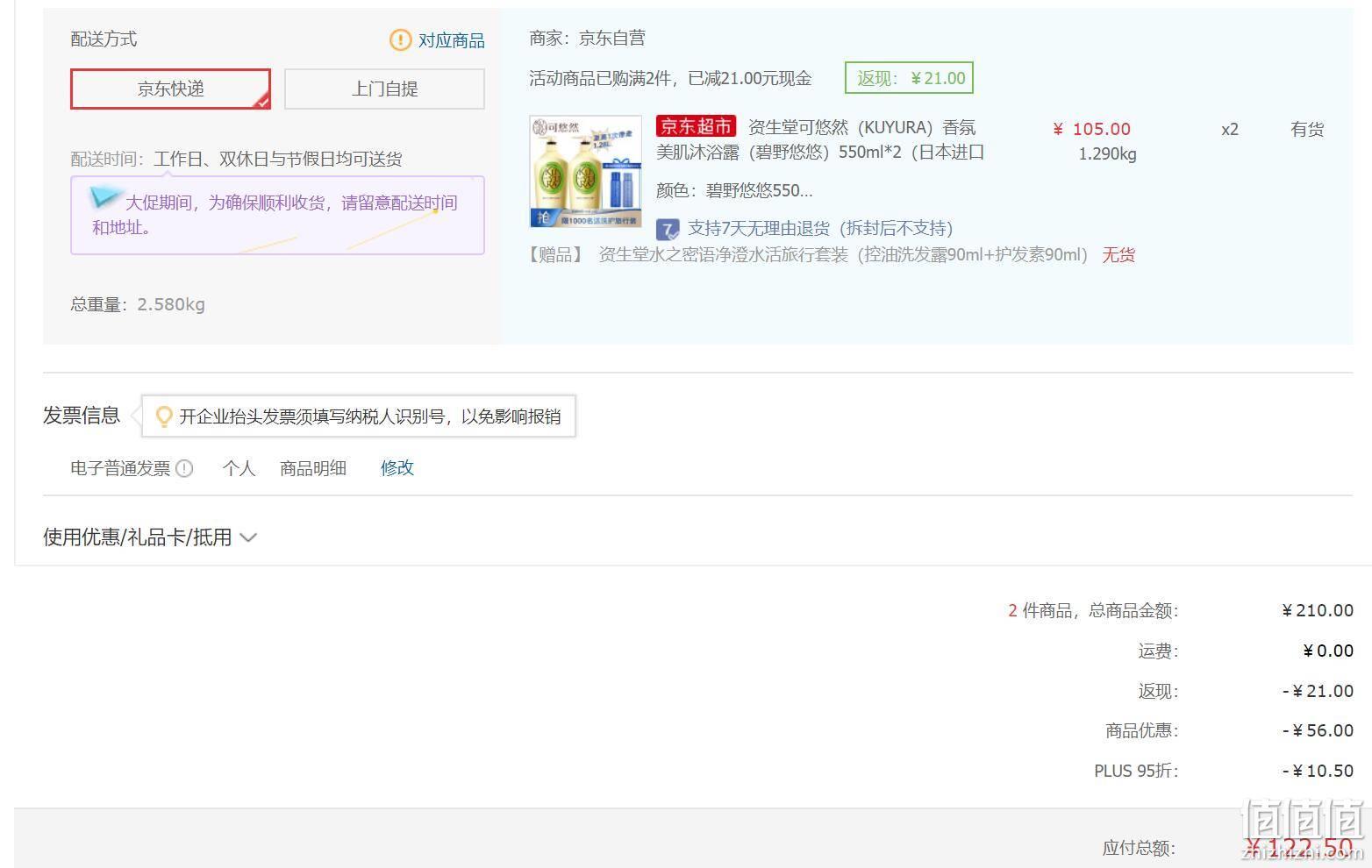This screenshot has height=868, width=1372.
Task: Click the info icon beside 电子普通发票
Action: (x=184, y=468)
